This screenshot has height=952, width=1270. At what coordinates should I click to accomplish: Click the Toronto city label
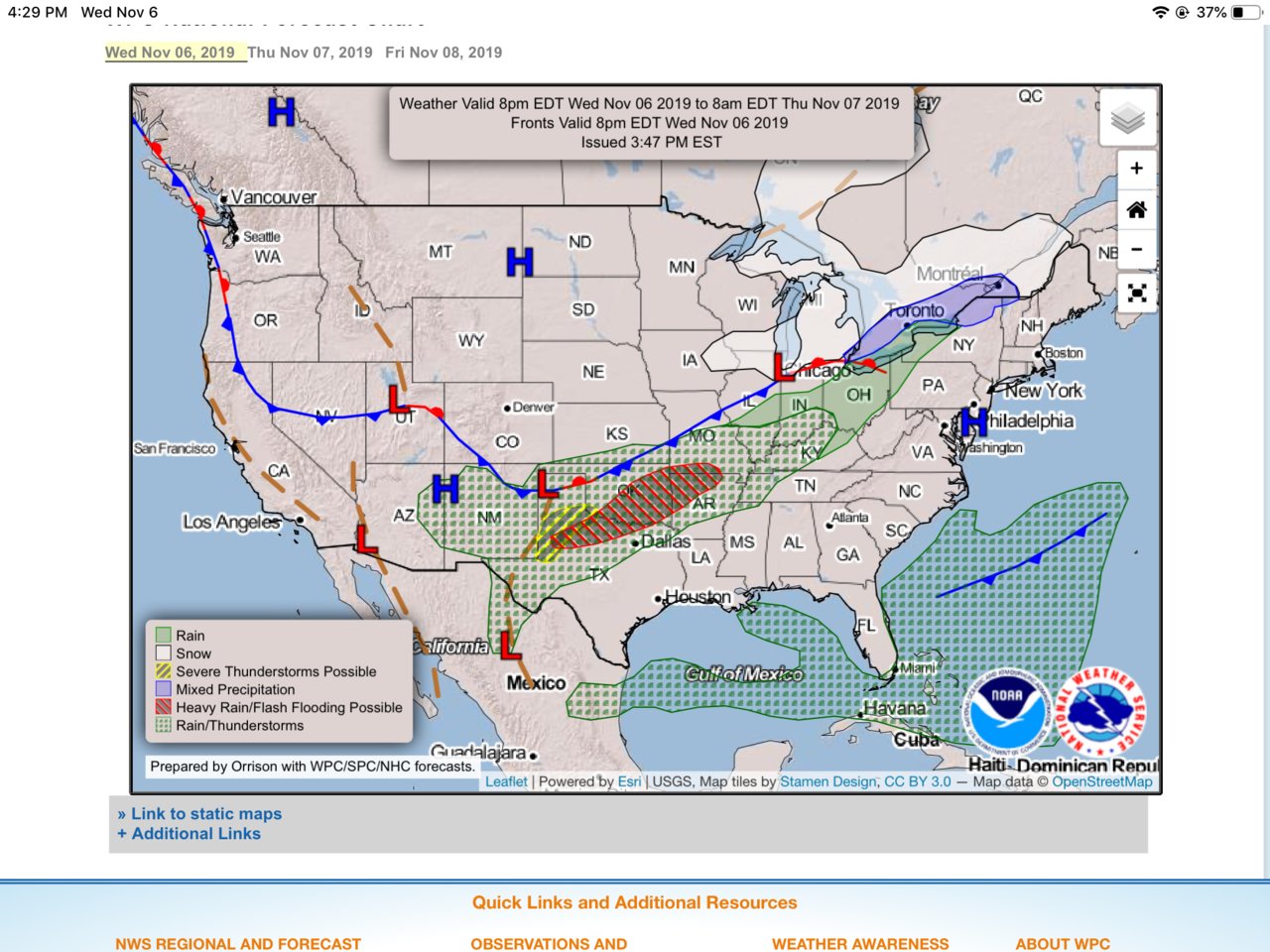[x=915, y=310]
